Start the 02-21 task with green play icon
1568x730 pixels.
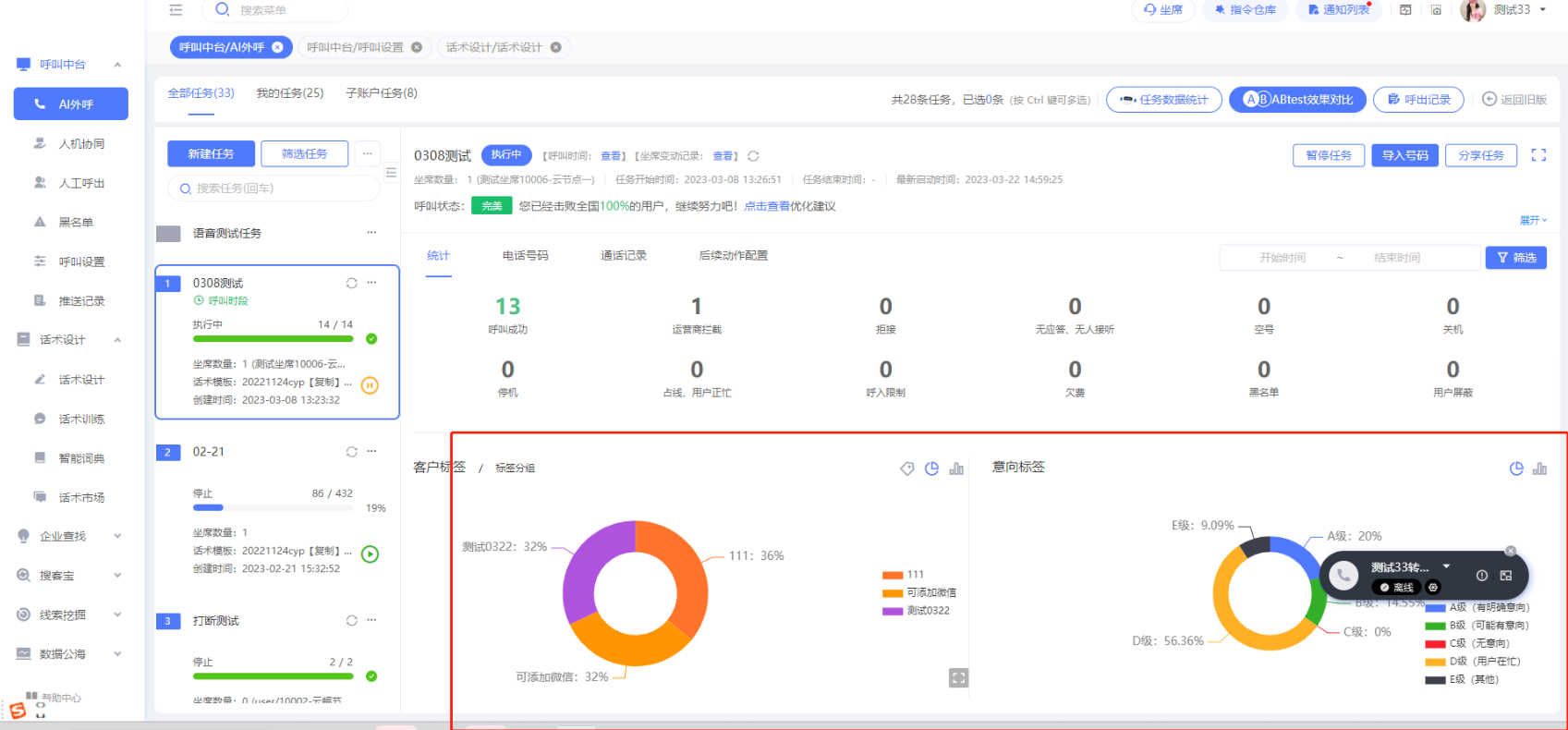click(370, 554)
